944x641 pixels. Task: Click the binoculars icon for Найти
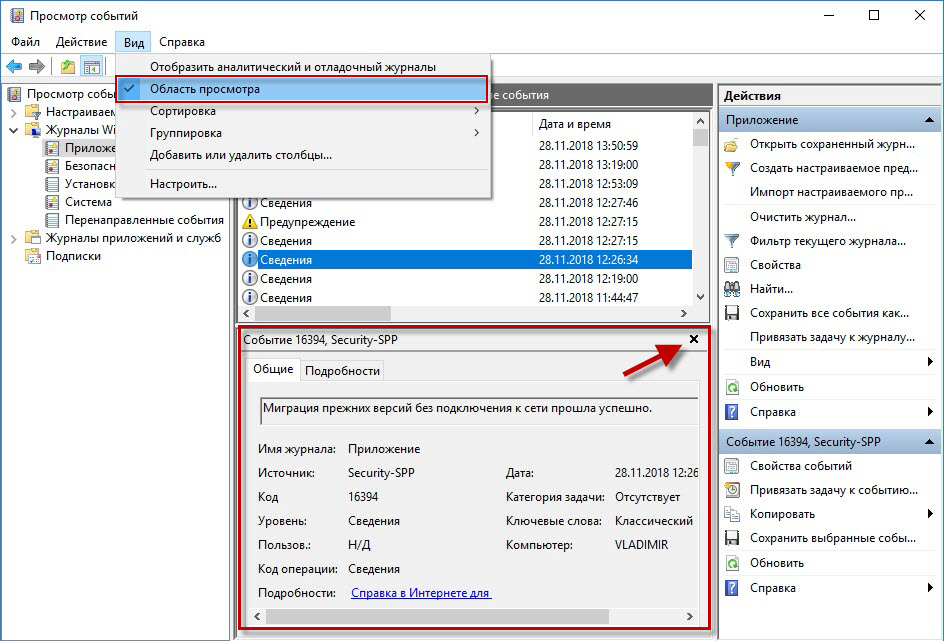732,289
